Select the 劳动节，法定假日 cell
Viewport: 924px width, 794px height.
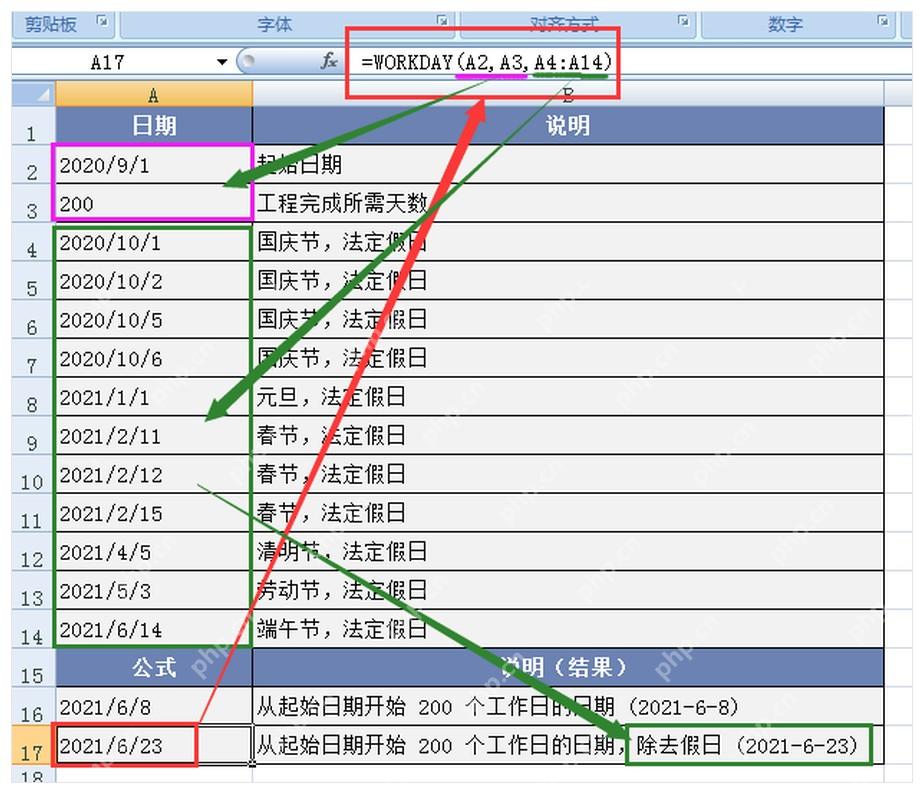[568, 591]
